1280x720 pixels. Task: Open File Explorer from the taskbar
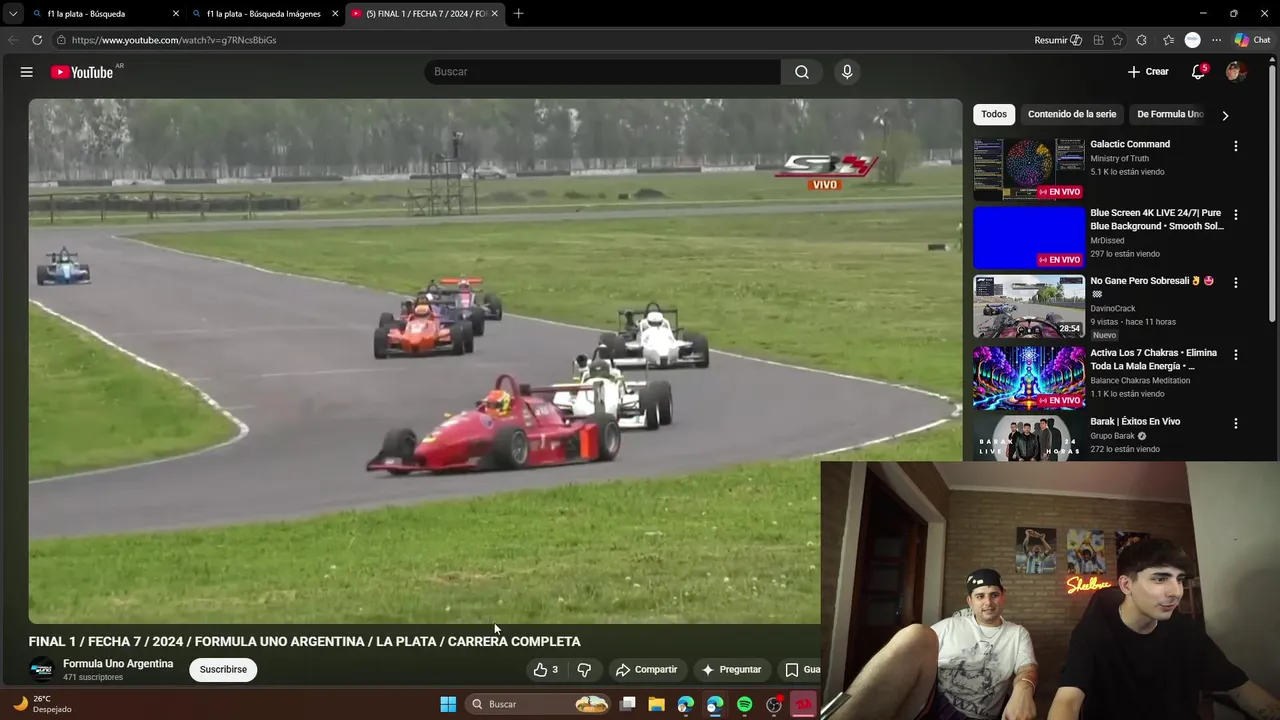(x=657, y=705)
